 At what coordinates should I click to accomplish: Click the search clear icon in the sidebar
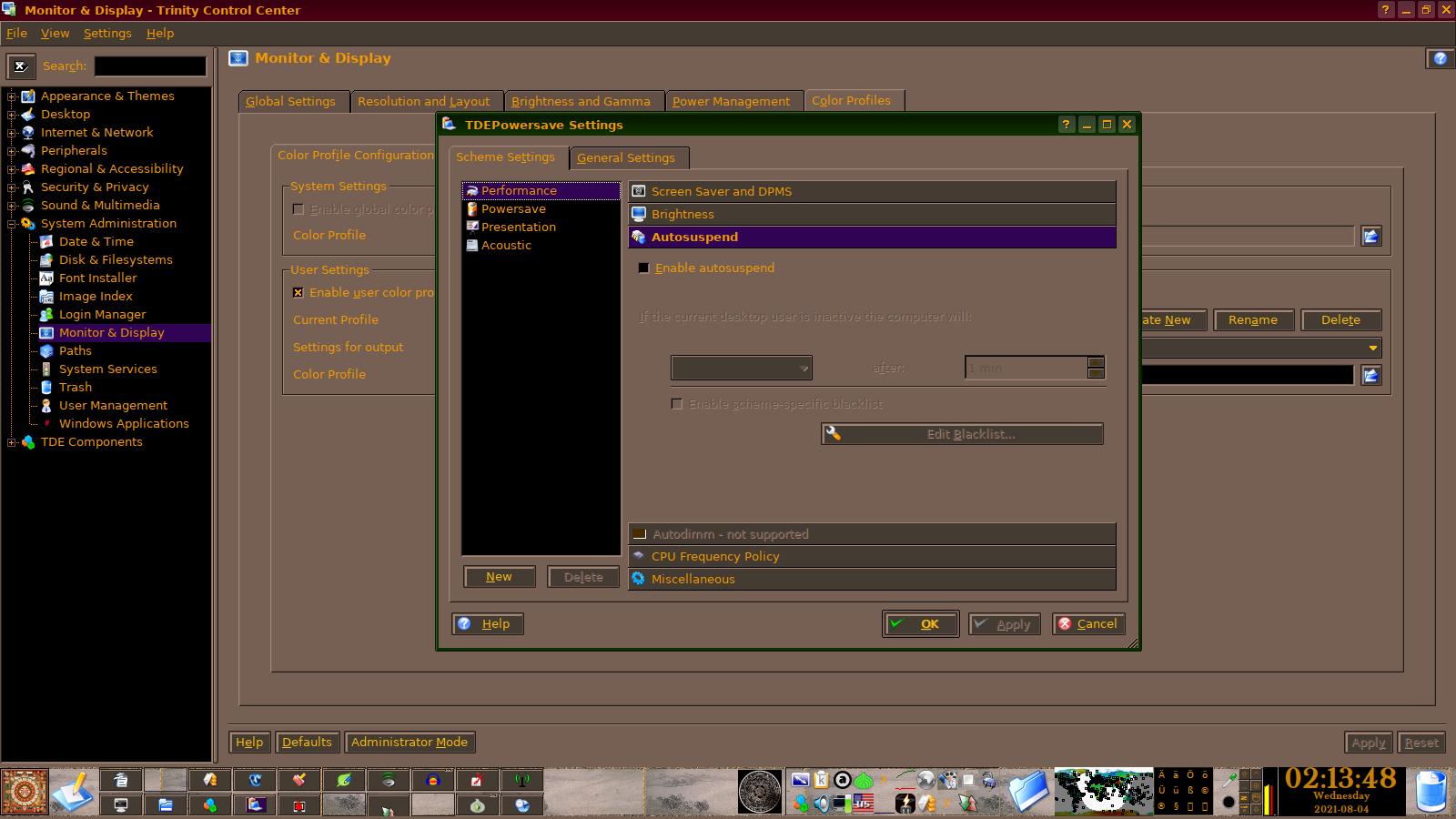click(x=21, y=66)
